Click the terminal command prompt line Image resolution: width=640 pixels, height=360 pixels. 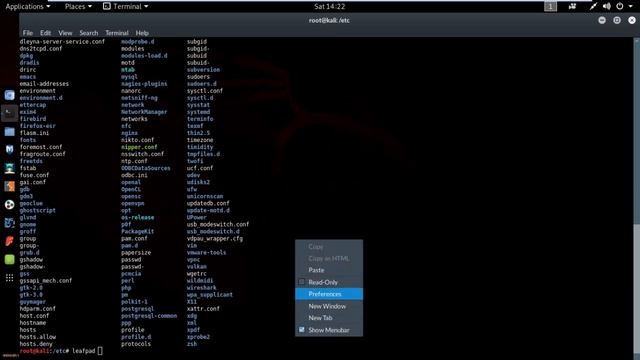[61, 351]
